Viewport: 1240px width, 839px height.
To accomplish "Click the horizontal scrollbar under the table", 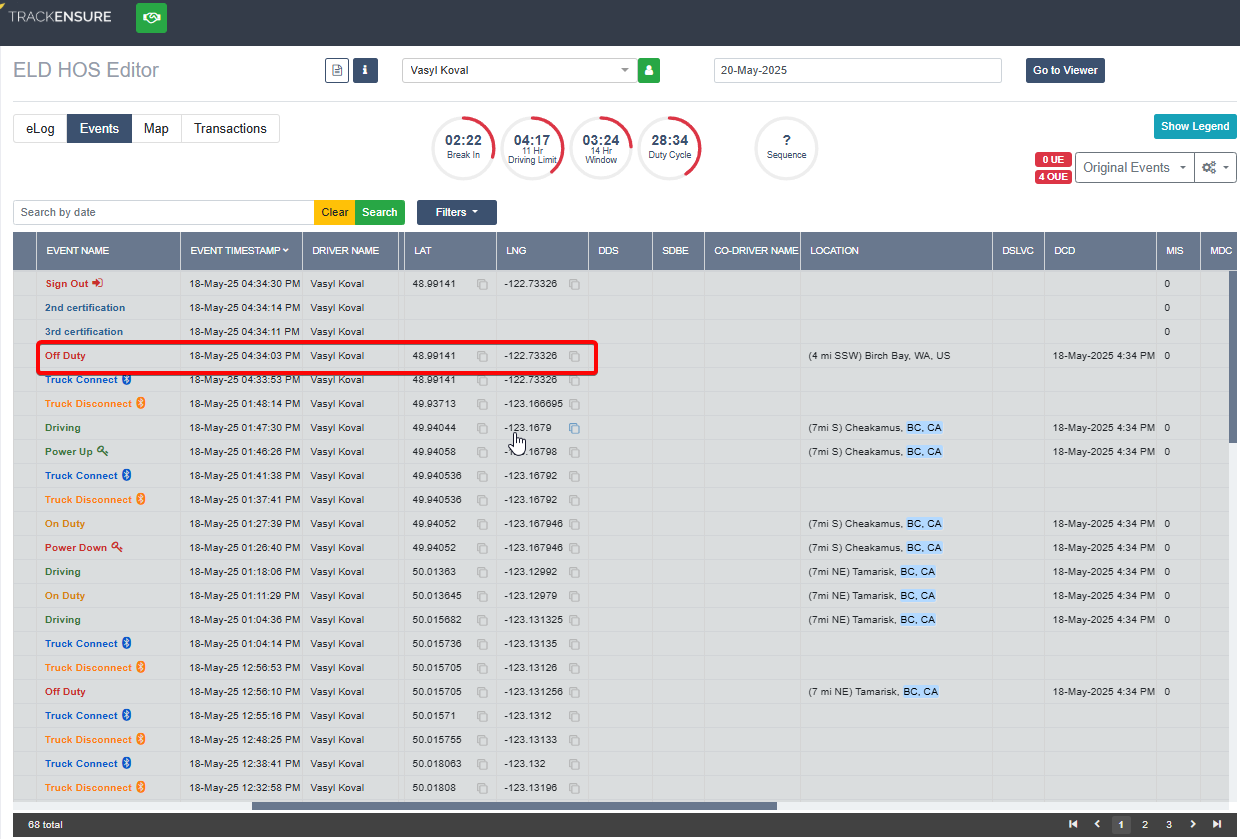I will [514, 806].
